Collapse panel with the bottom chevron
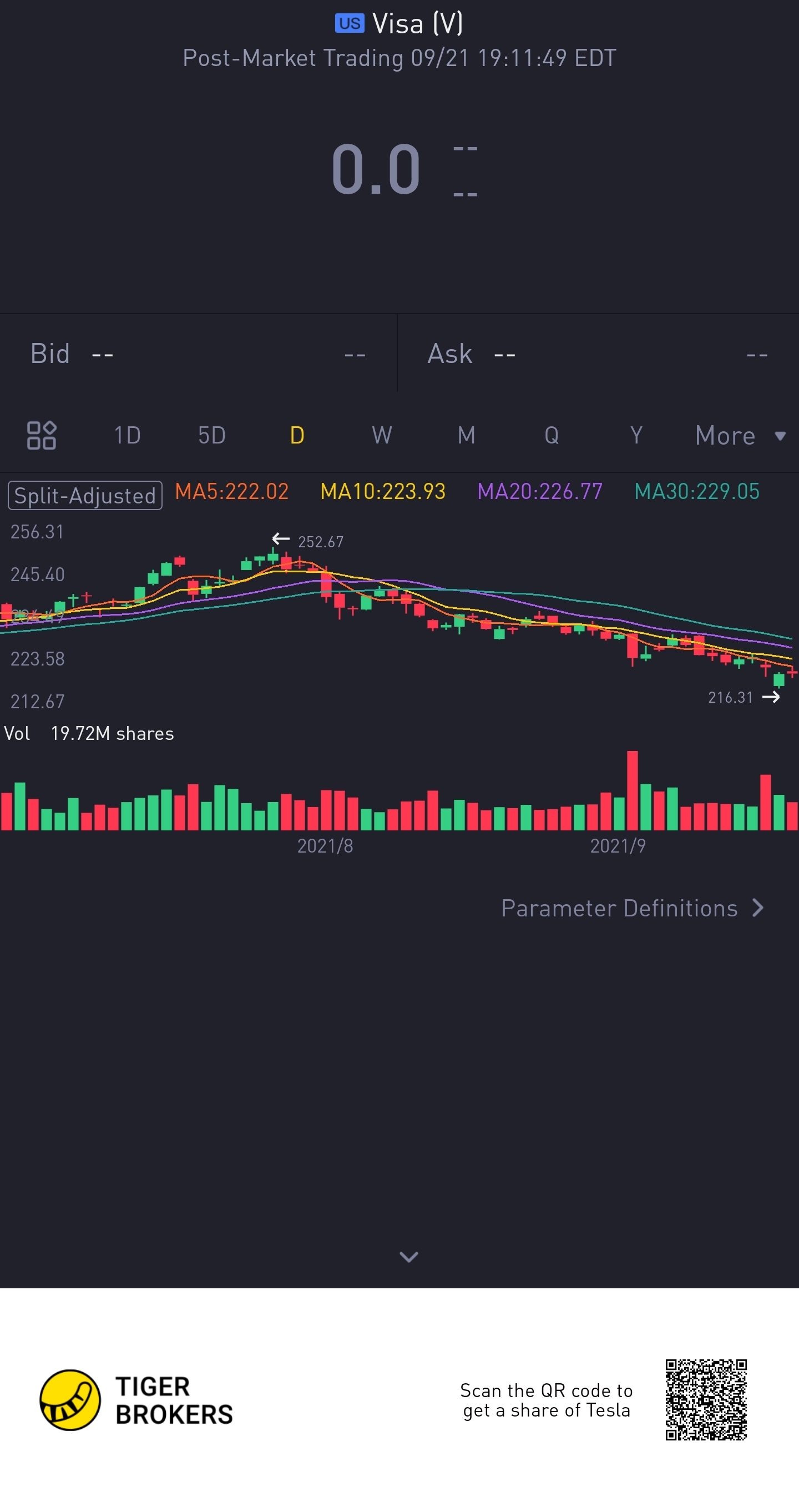This screenshot has height=1512, width=799. pyautogui.click(x=409, y=1257)
